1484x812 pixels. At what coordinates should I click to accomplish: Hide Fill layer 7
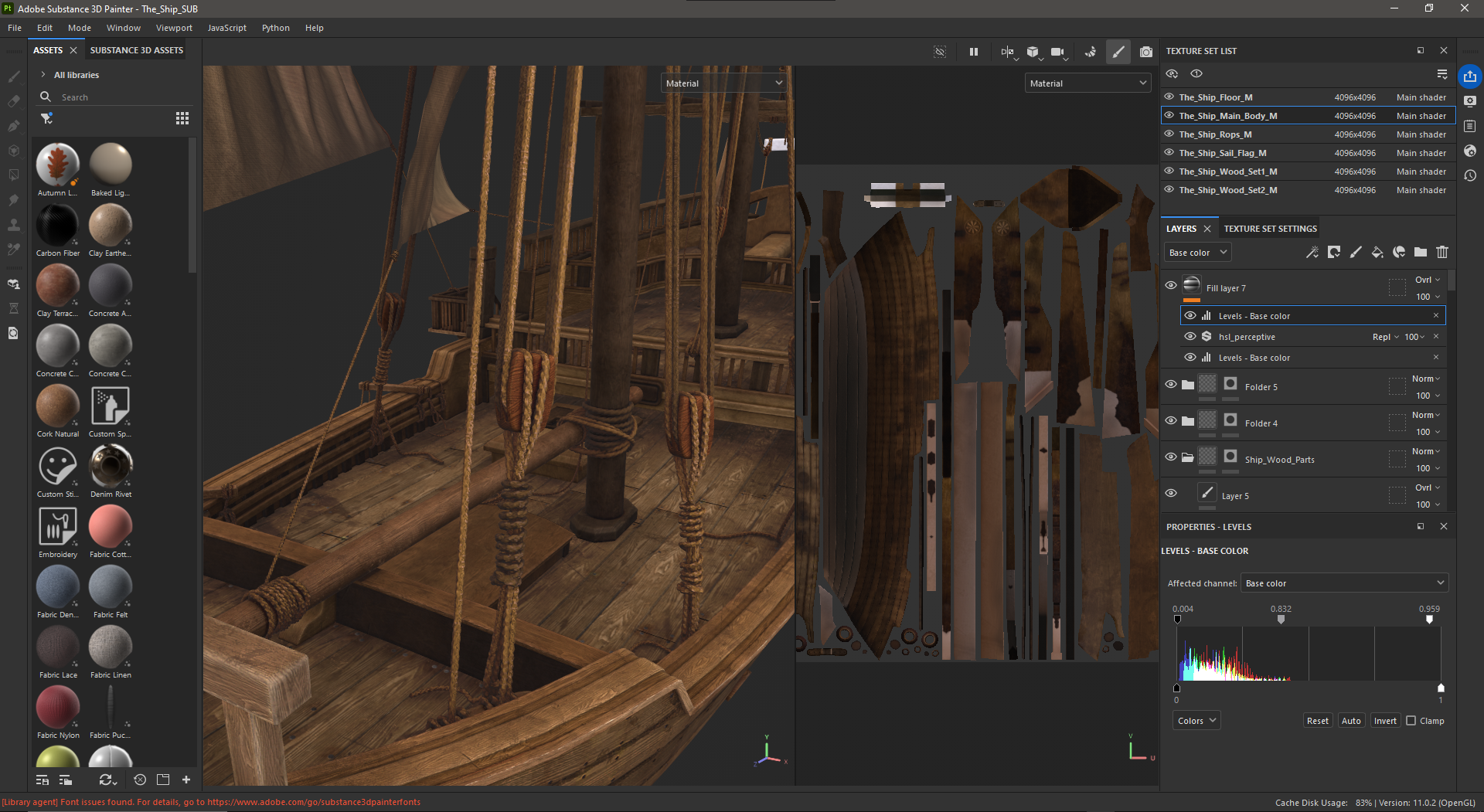pos(1171,285)
